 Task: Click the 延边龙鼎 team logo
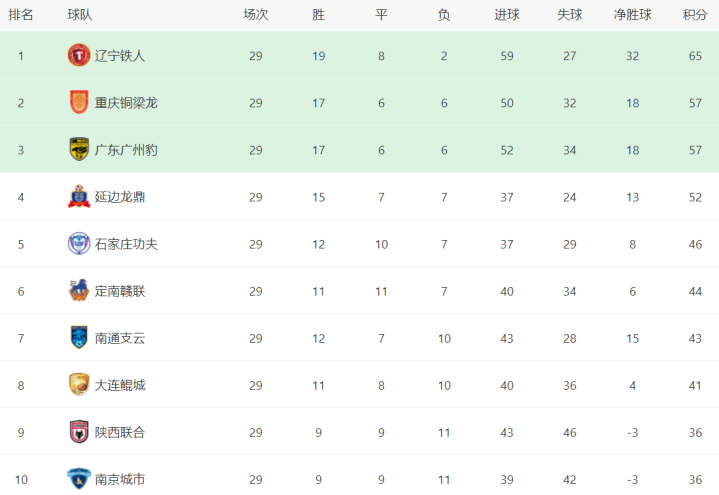pos(79,197)
